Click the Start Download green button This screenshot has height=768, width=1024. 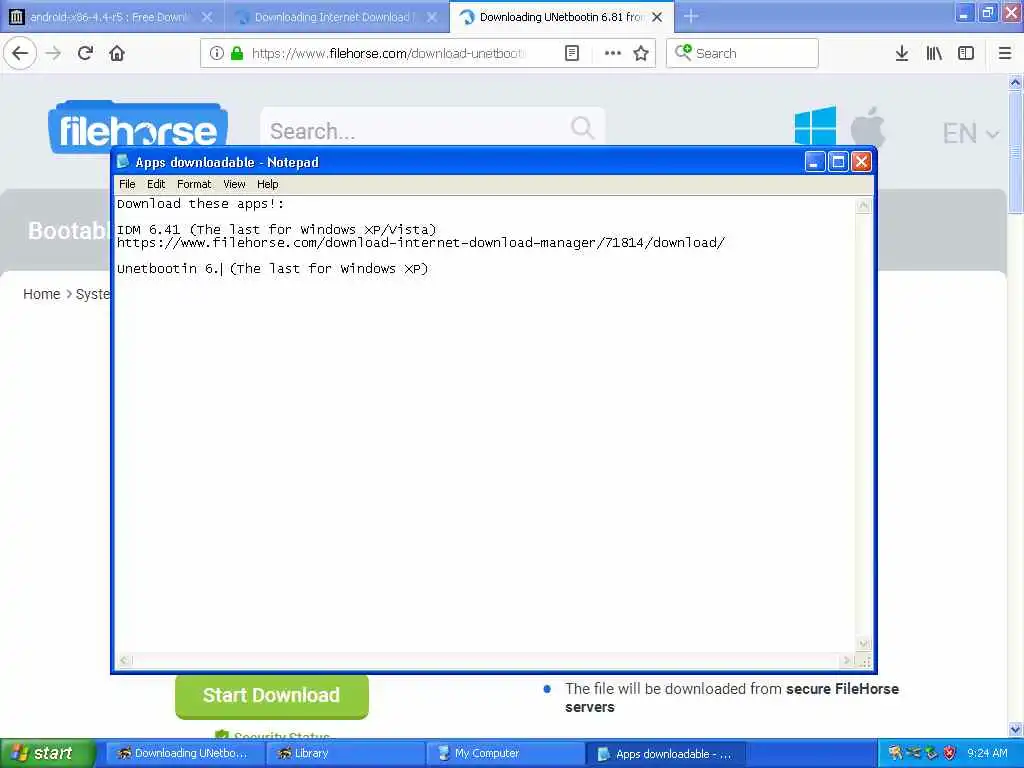pos(272,695)
